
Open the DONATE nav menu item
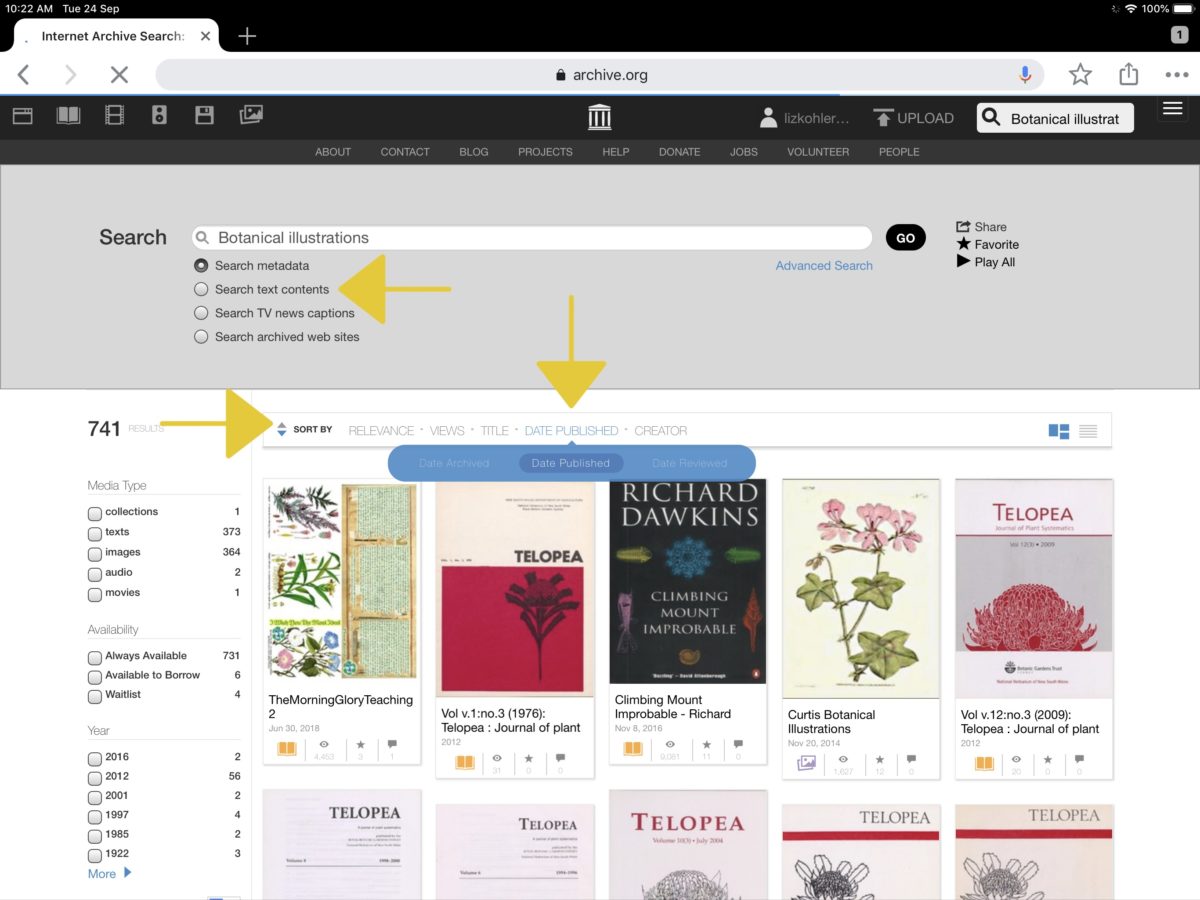click(x=679, y=152)
